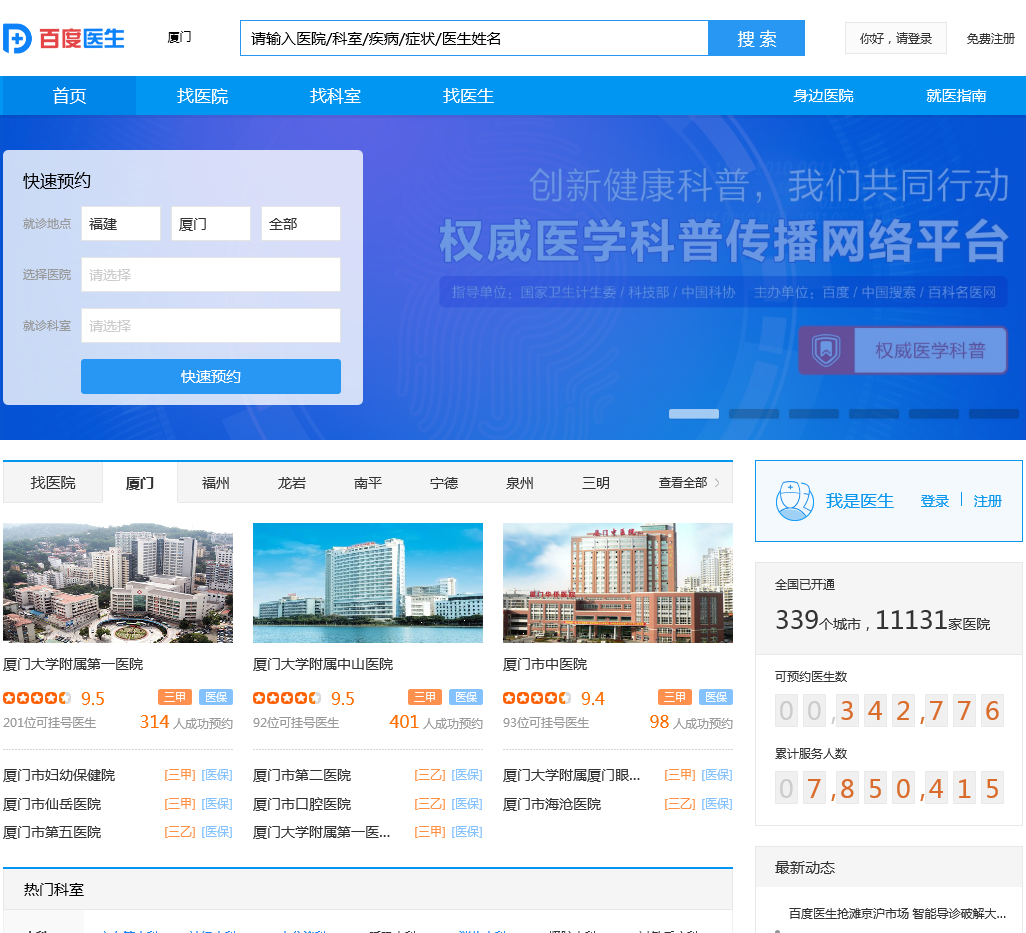Open 厦门市海沧医院 link
This screenshot has height=933, width=1026.
(x=552, y=803)
